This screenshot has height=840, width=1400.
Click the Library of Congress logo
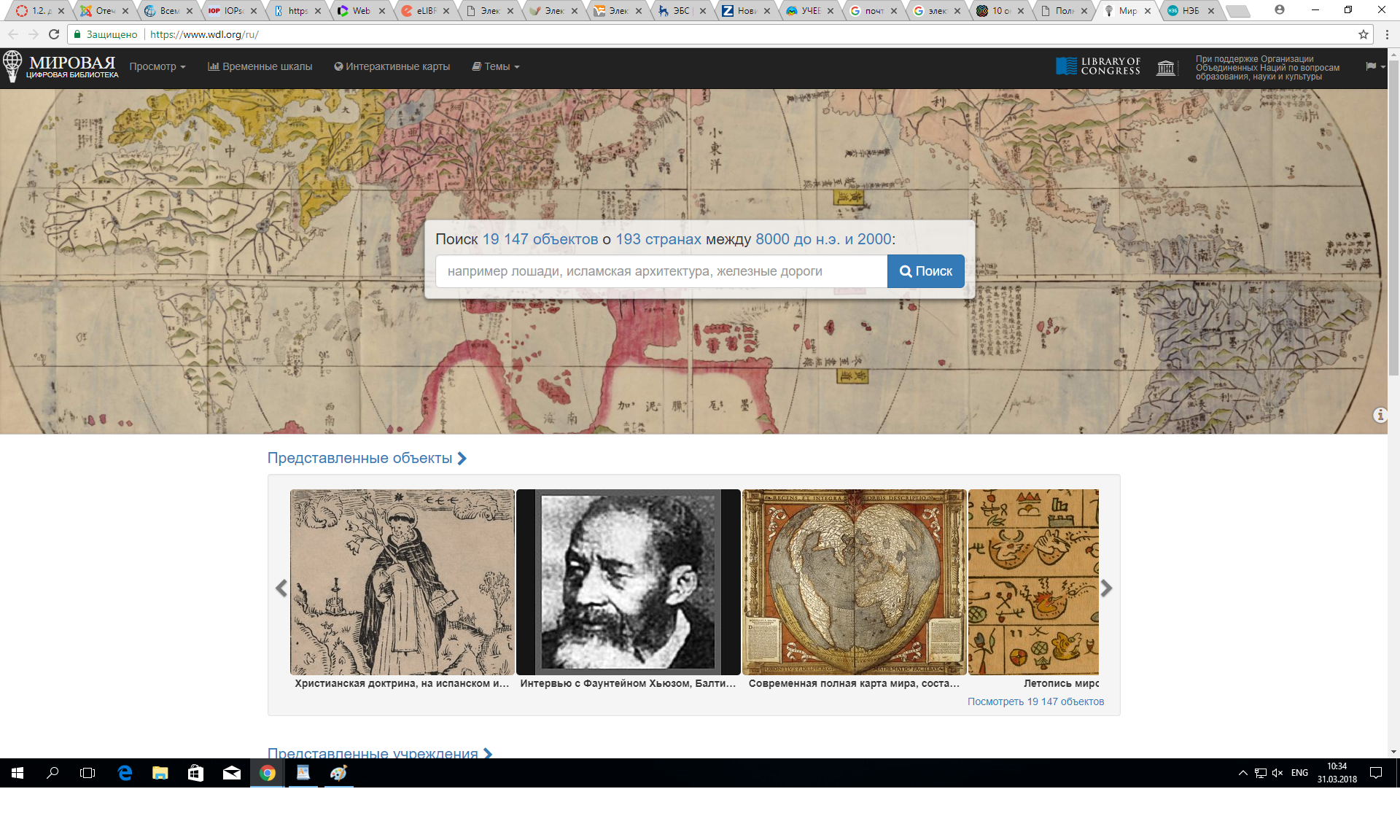tap(1098, 66)
